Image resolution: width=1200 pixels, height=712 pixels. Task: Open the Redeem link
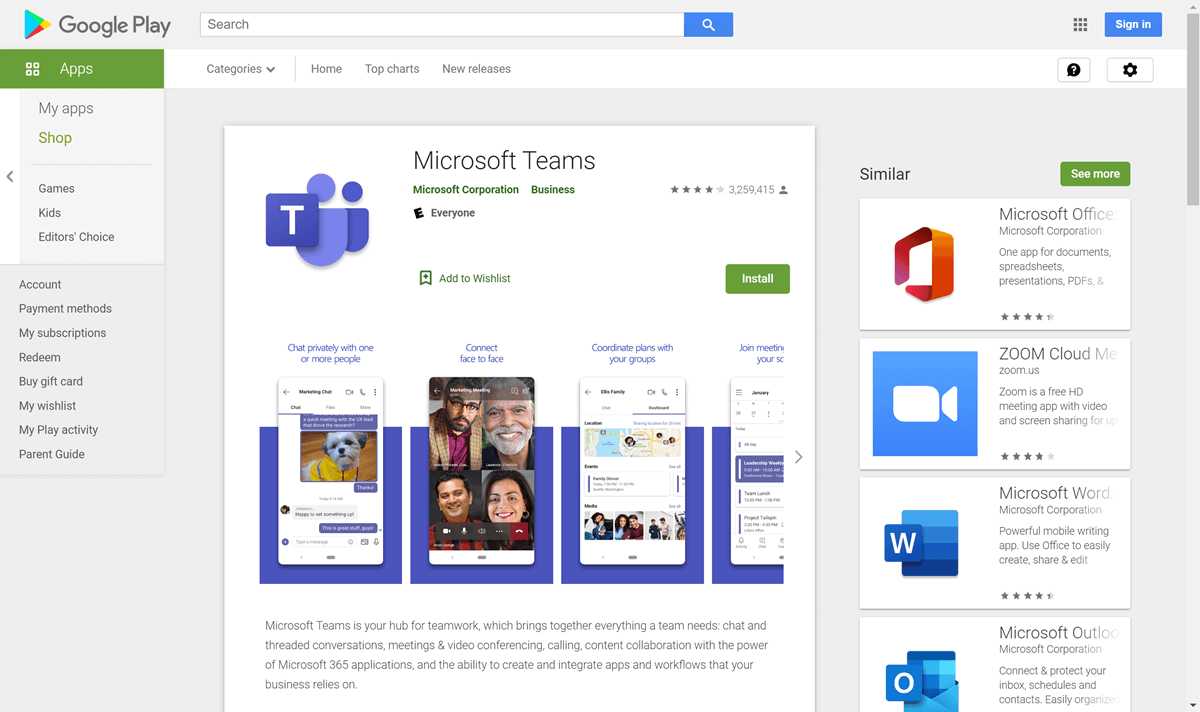40,357
